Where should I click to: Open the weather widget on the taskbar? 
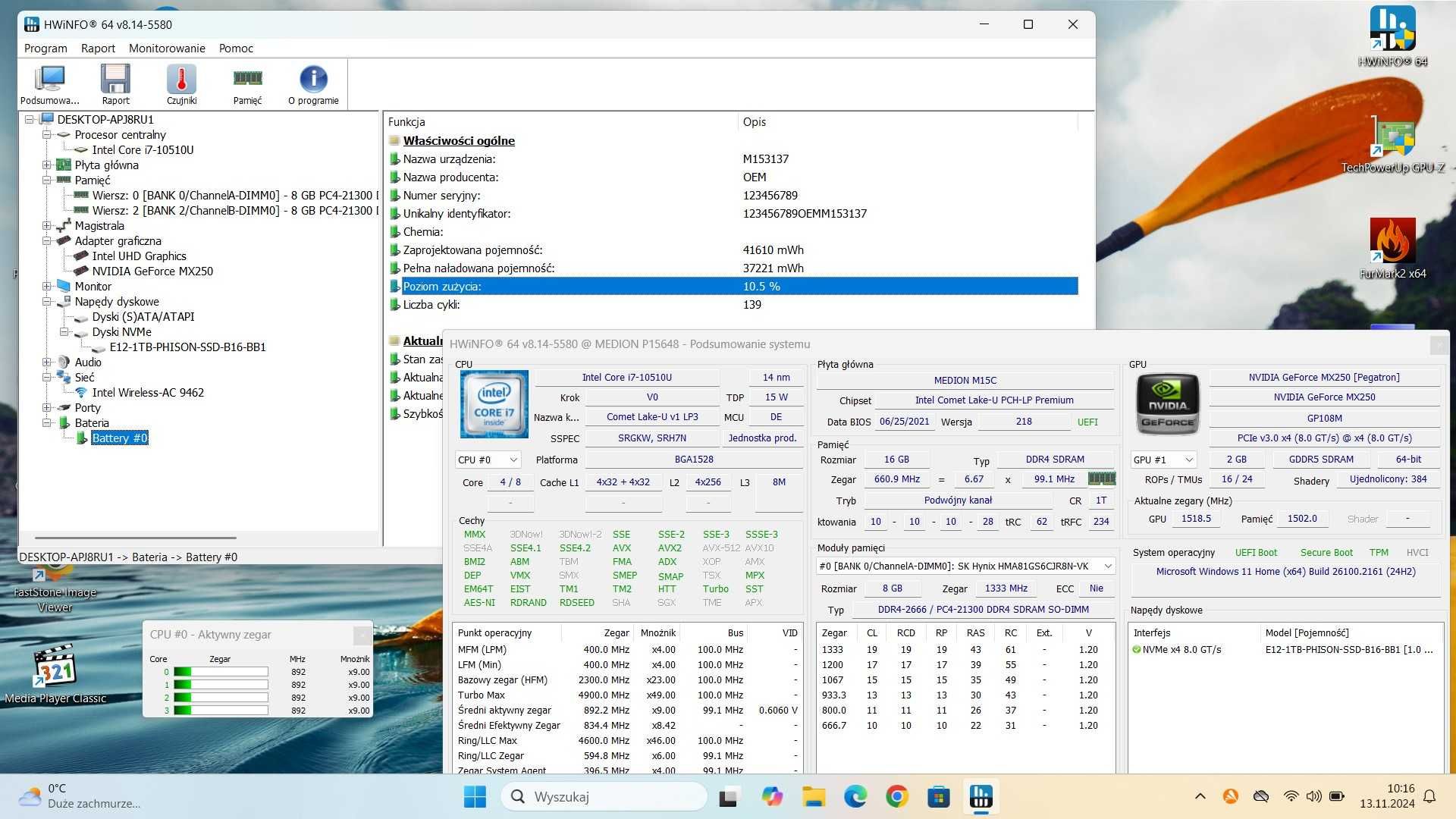point(80,796)
